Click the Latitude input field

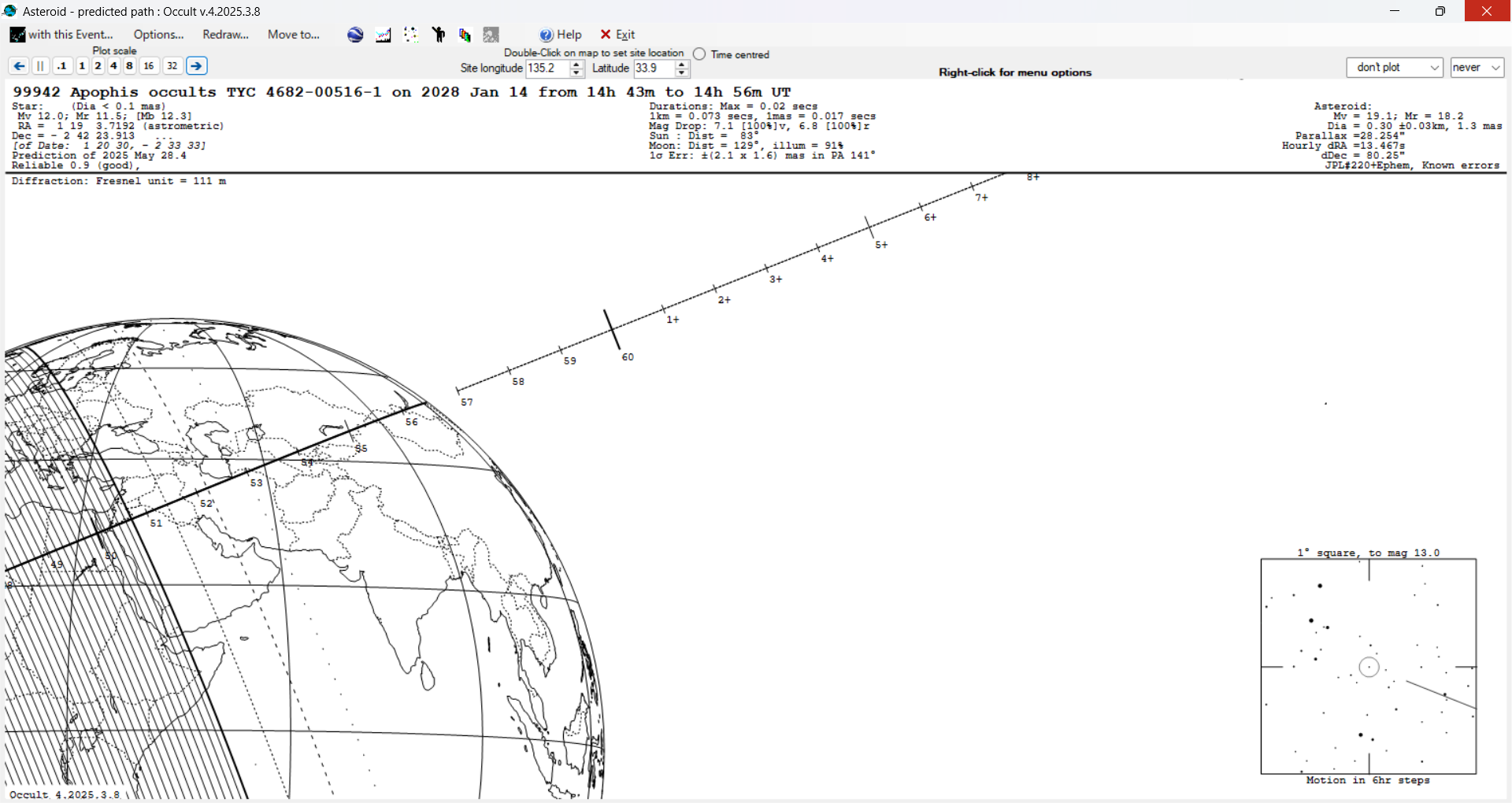pyautogui.click(x=654, y=68)
